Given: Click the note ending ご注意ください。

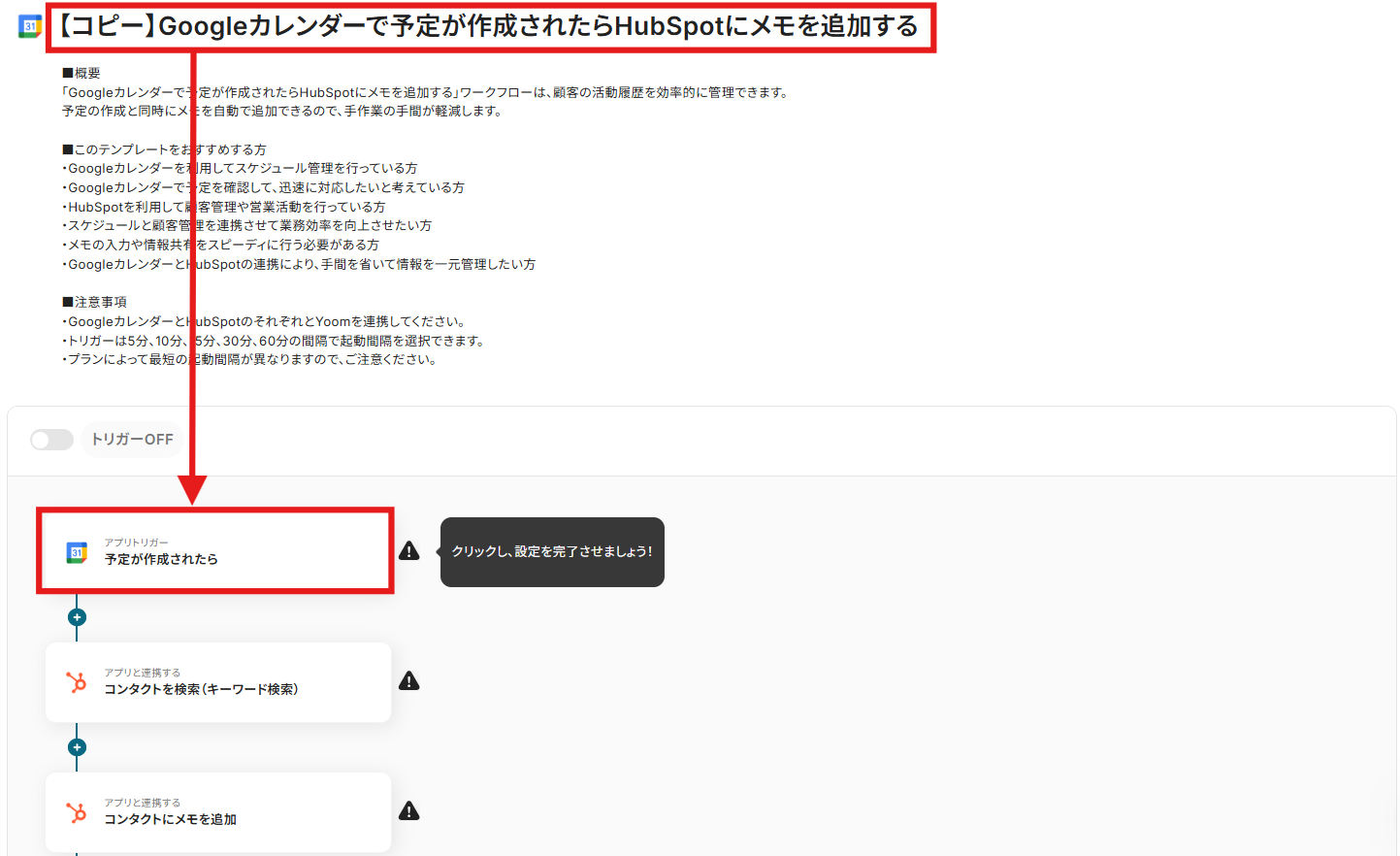Looking at the screenshot, I should pyautogui.click(x=250, y=359).
